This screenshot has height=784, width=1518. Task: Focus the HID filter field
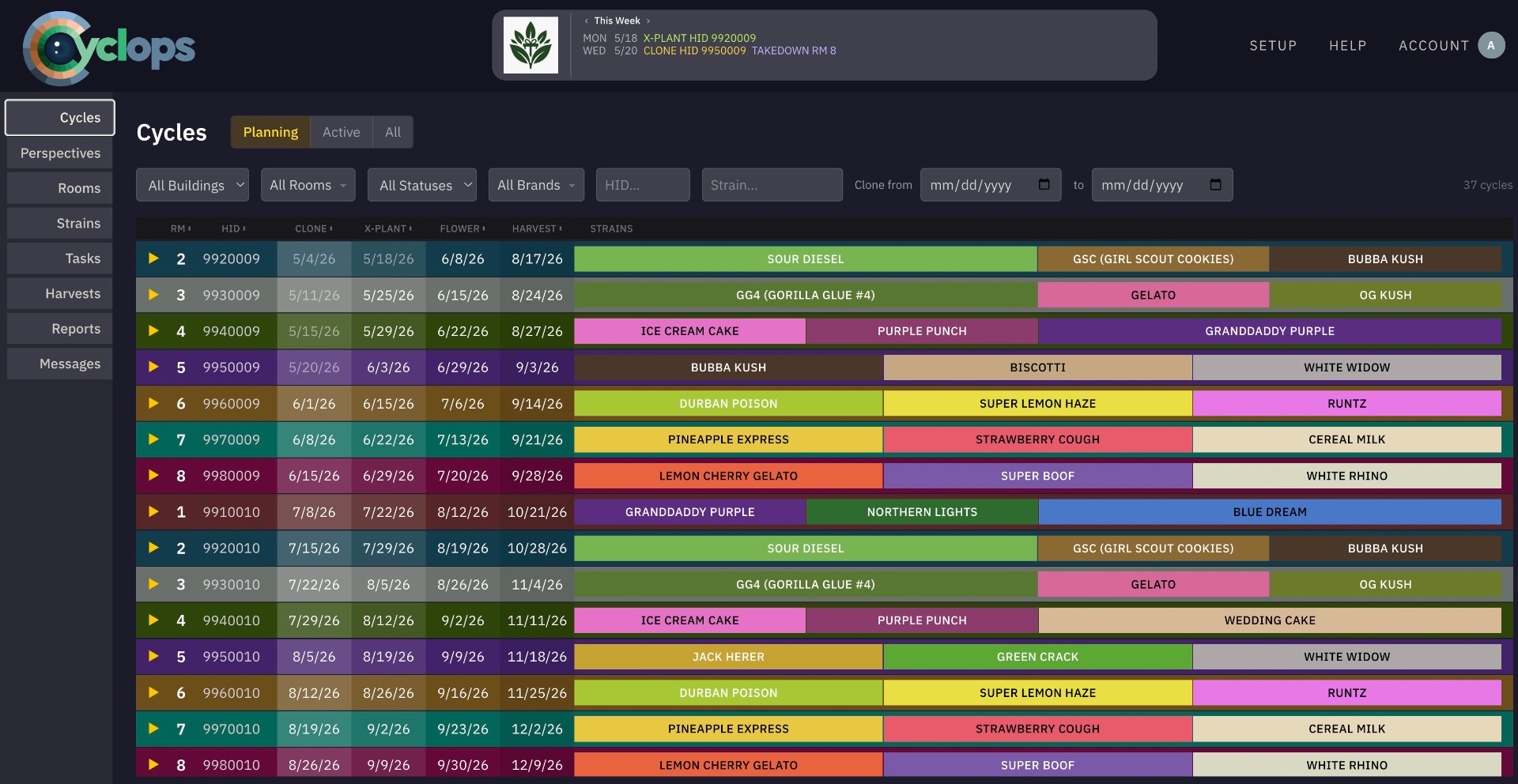(x=643, y=185)
